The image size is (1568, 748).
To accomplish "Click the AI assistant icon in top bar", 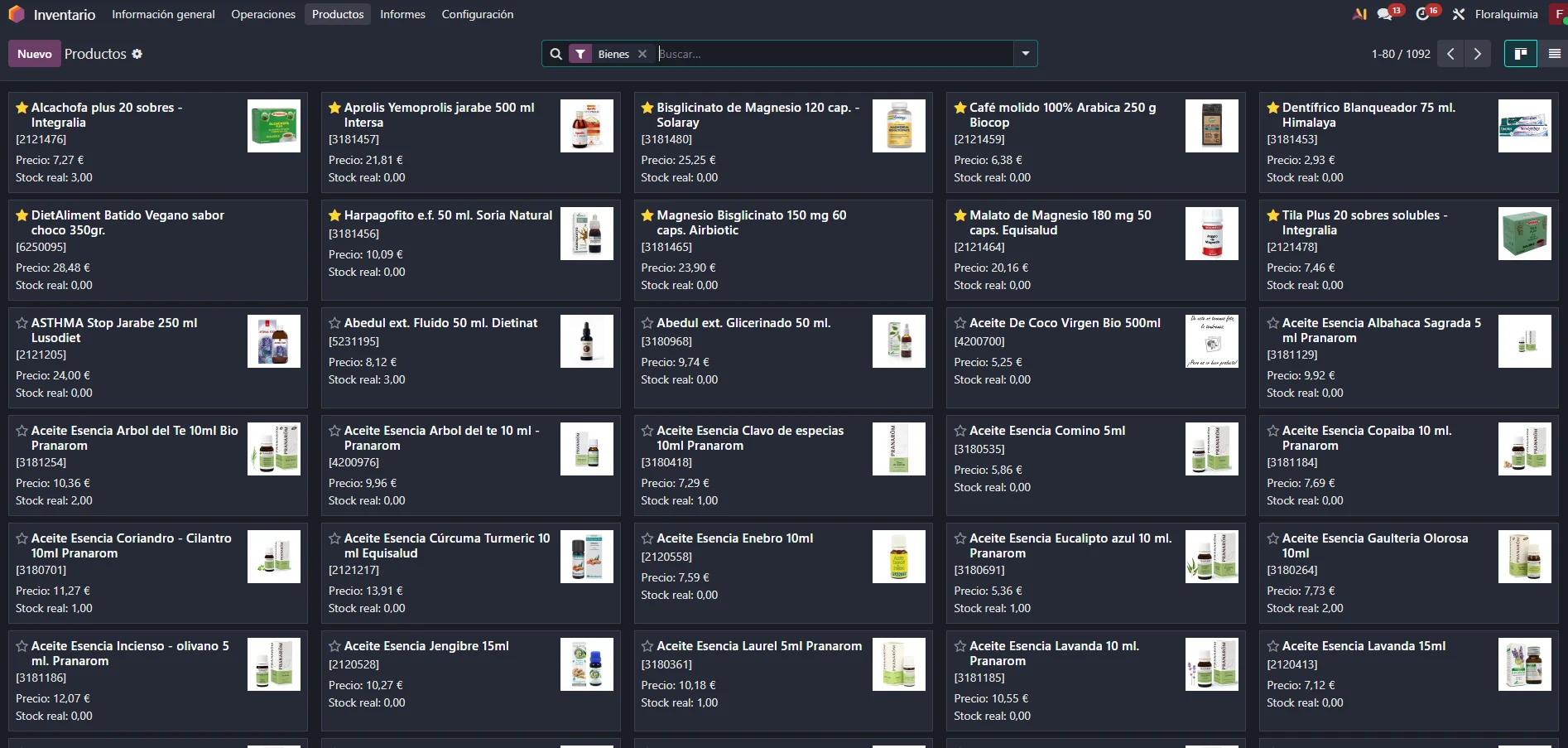I will pos(1359,14).
